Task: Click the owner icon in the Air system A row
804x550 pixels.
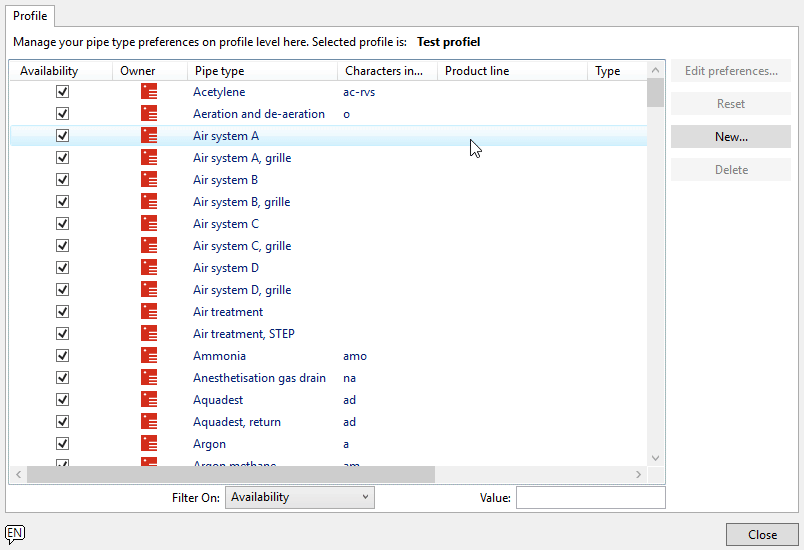Action: 149,136
